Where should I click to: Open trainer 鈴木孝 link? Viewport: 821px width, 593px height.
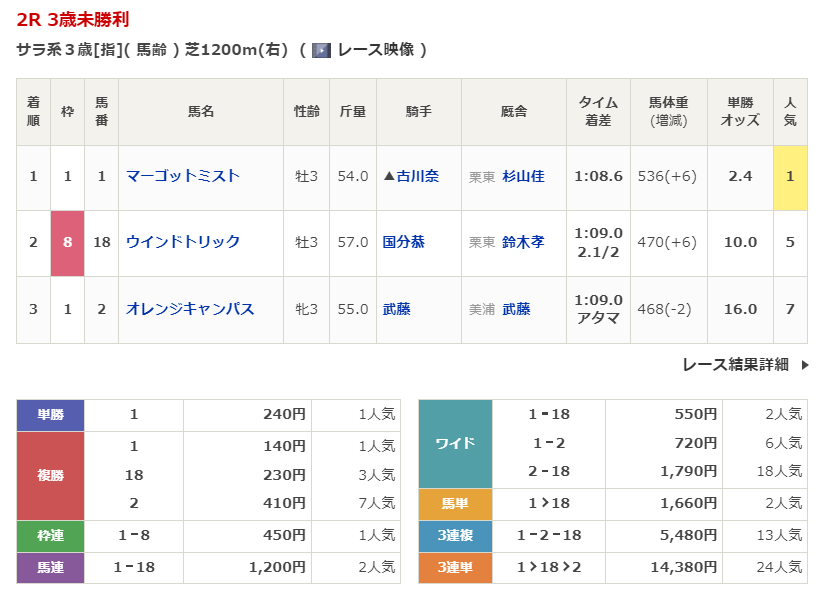[x=523, y=242]
